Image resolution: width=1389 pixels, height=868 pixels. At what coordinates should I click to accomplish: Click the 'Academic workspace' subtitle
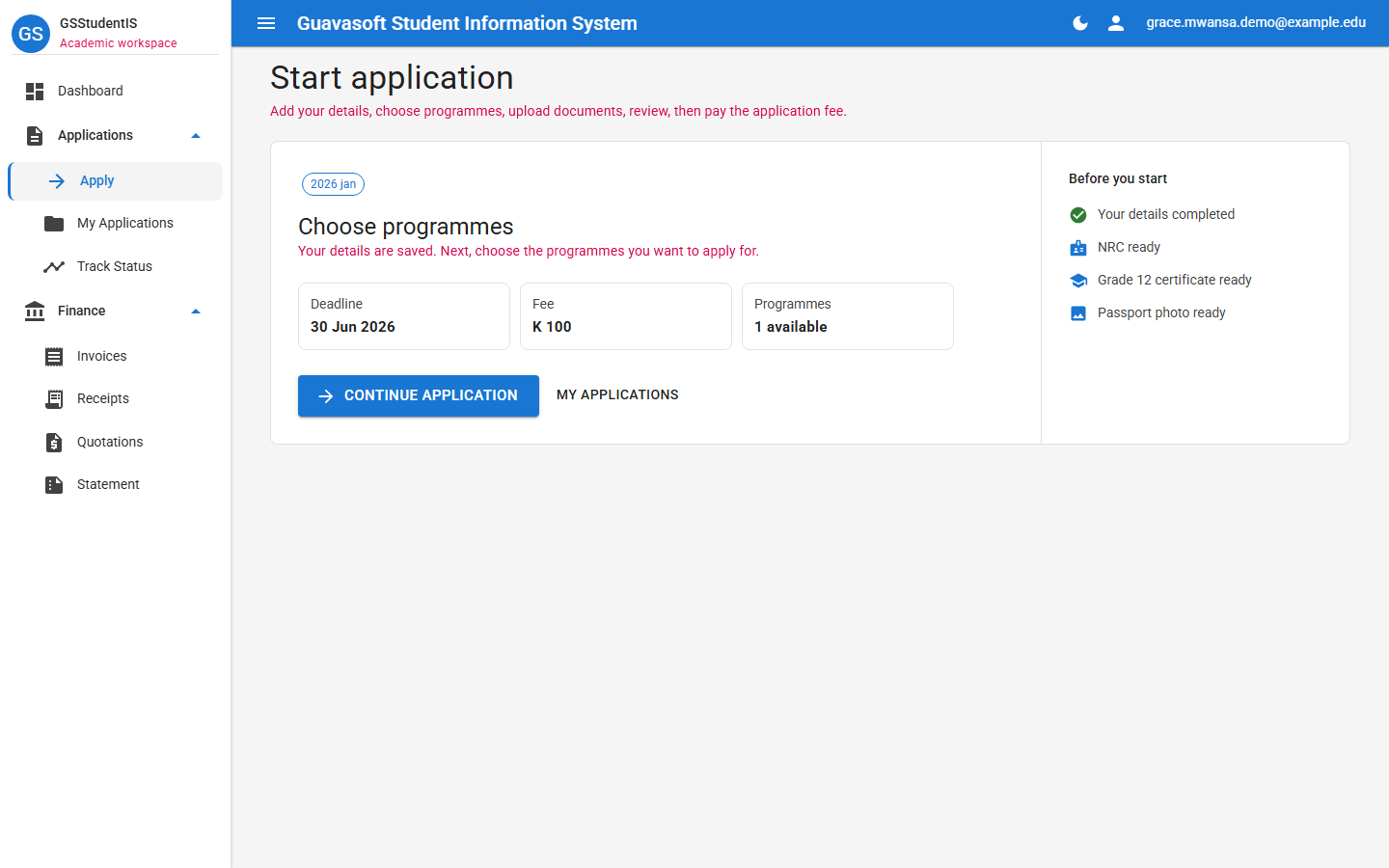119,43
